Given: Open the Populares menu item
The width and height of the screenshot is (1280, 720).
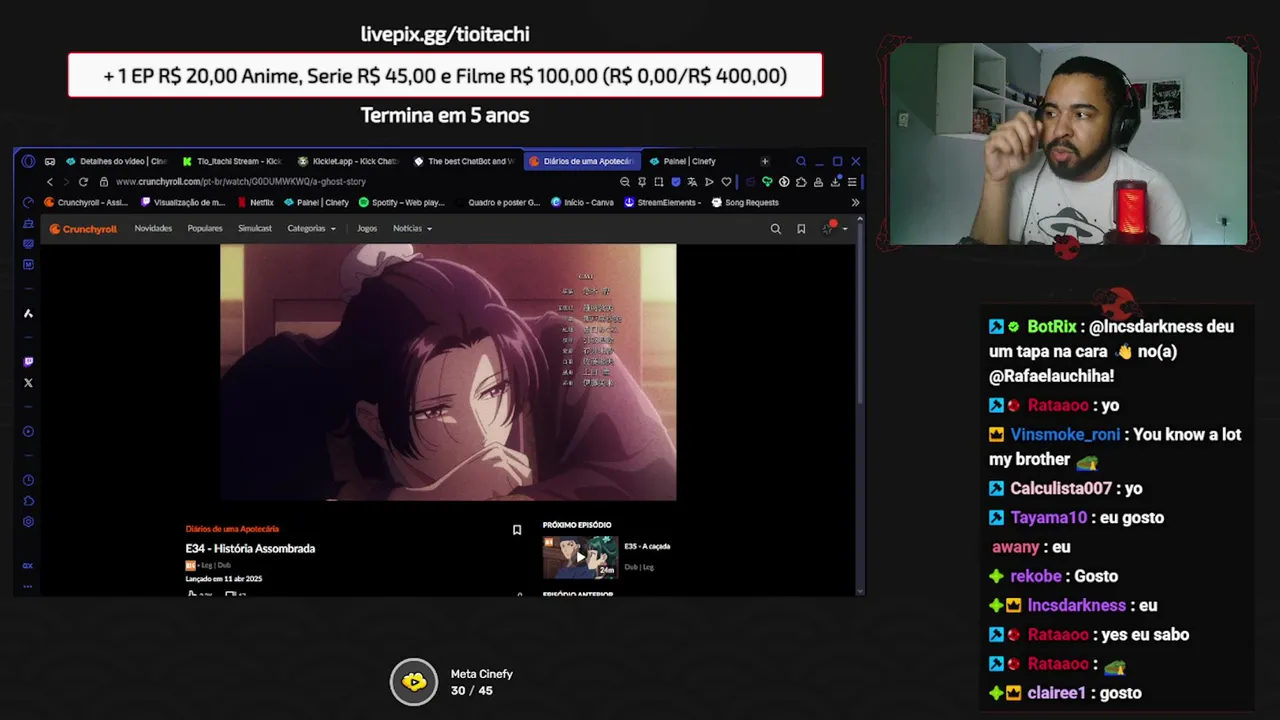Looking at the screenshot, I should pos(205,228).
